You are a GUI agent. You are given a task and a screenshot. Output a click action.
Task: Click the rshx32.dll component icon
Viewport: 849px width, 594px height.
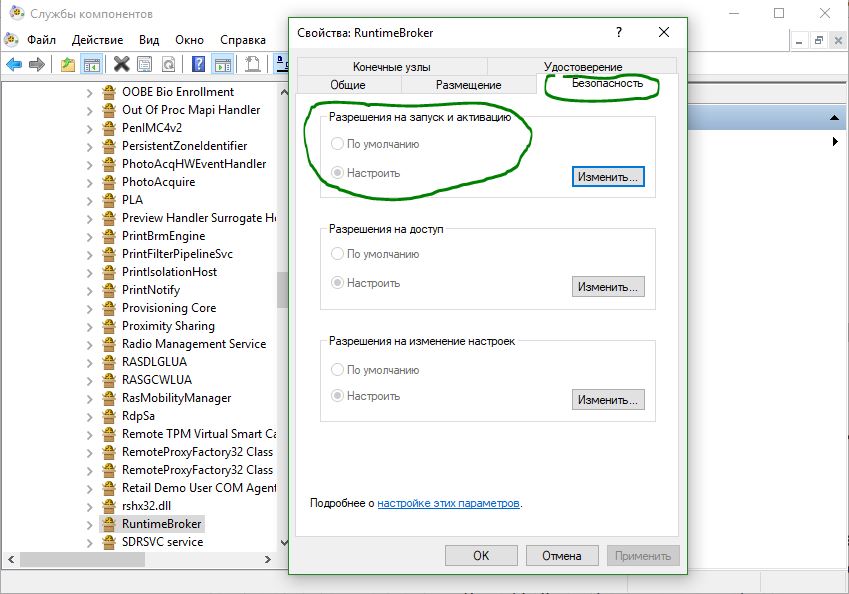tap(109, 506)
